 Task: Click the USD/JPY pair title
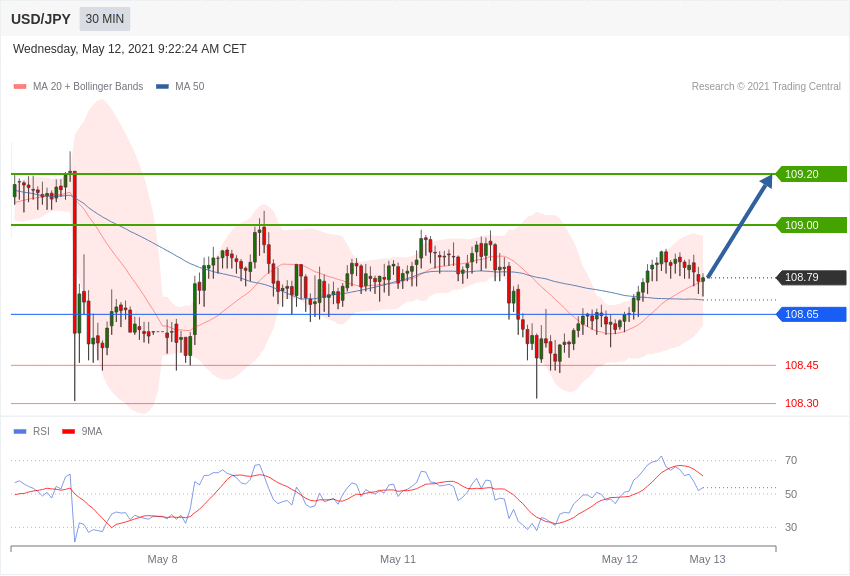(x=41, y=19)
